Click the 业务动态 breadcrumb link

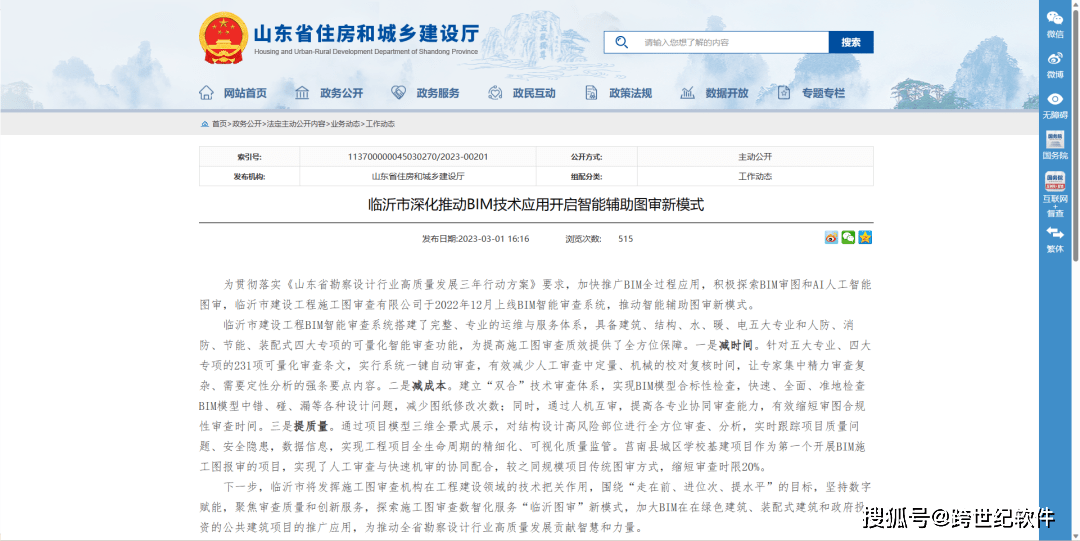click(345, 124)
